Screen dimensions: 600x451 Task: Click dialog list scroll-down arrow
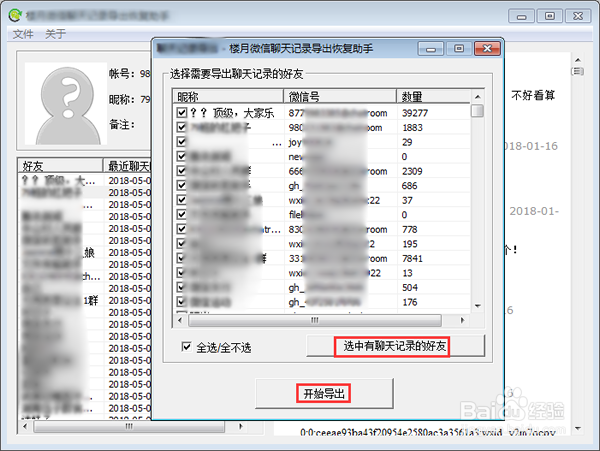[x=478, y=306]
